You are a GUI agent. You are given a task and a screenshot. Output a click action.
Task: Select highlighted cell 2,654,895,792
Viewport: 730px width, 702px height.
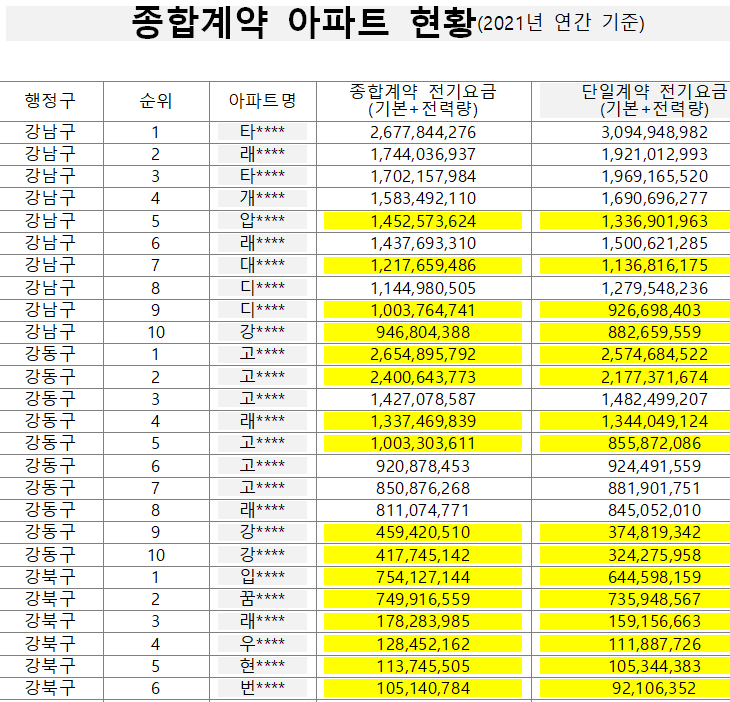pyautogui.click(x=423, y=355)
